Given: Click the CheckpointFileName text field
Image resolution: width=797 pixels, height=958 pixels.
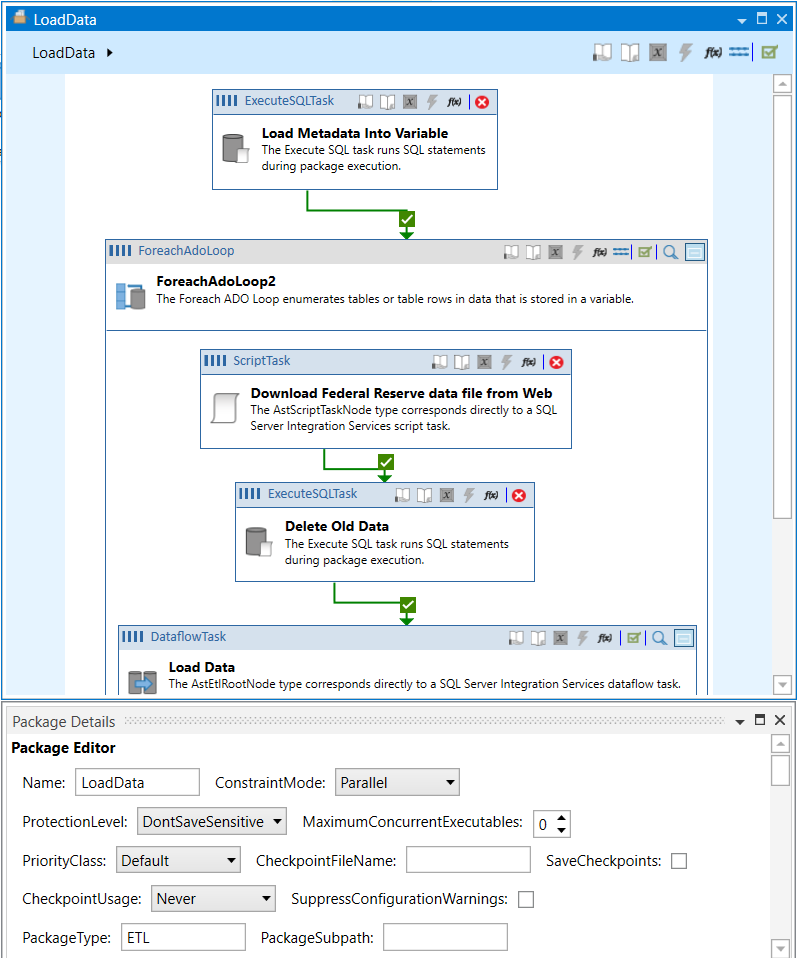Looking at the screenshot, I should click(467, 861).
